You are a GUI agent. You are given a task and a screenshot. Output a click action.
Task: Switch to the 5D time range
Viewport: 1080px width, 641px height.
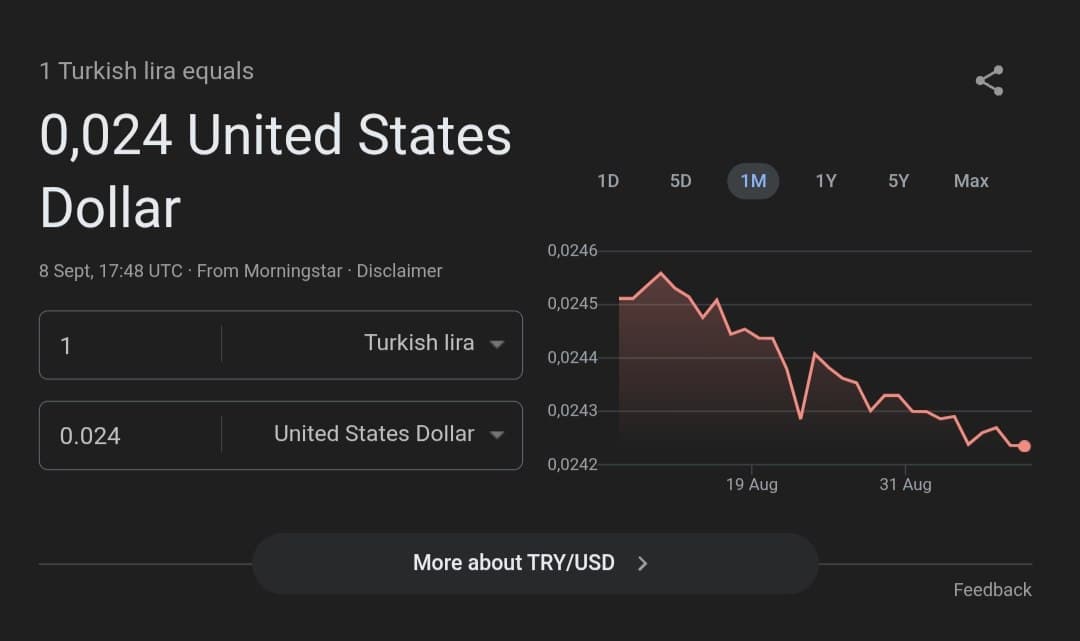681,181
